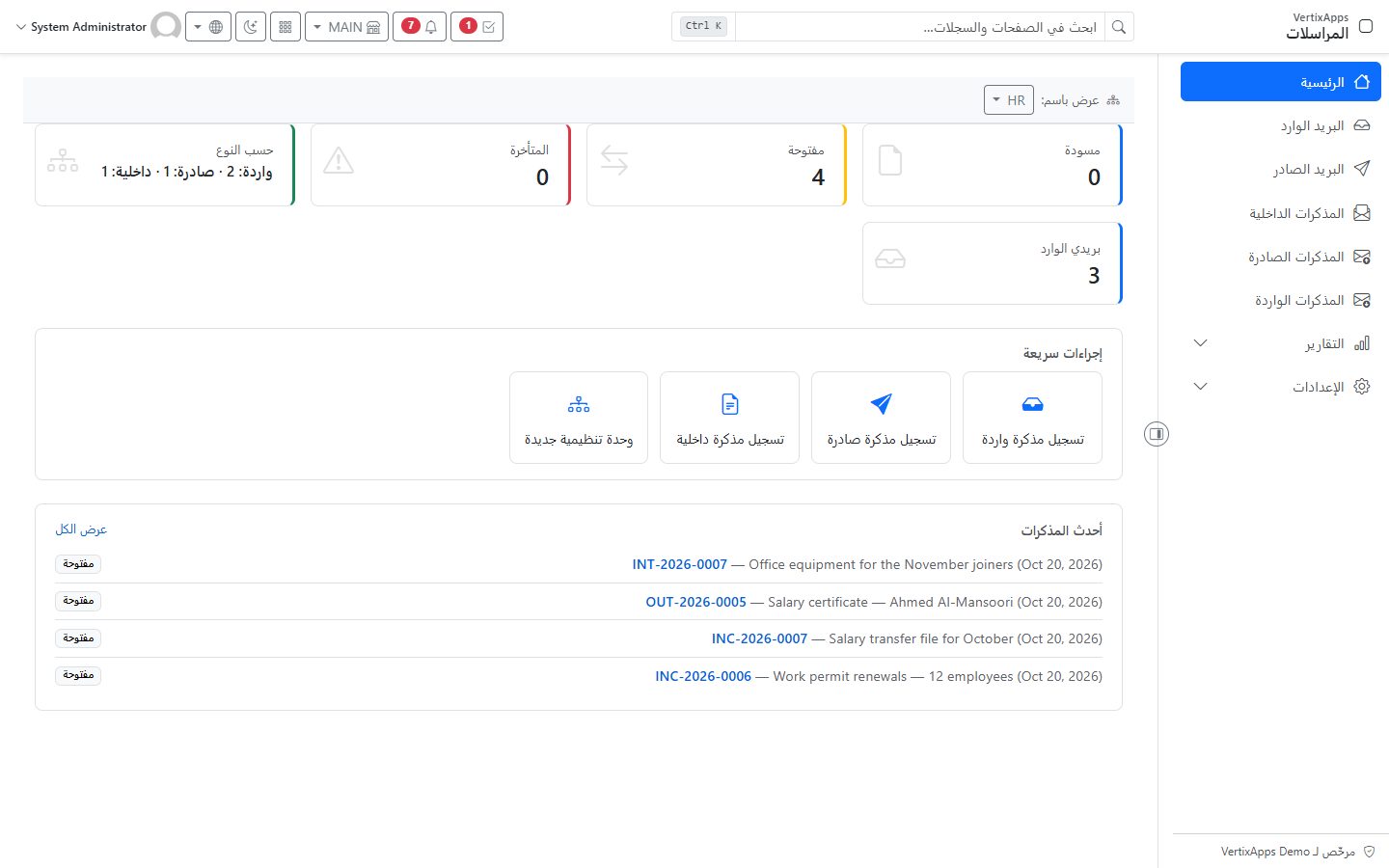This screenshot has width=1389, height=868.
Task: Toggle dark mode moon icon
Action: tap(251, 27)
